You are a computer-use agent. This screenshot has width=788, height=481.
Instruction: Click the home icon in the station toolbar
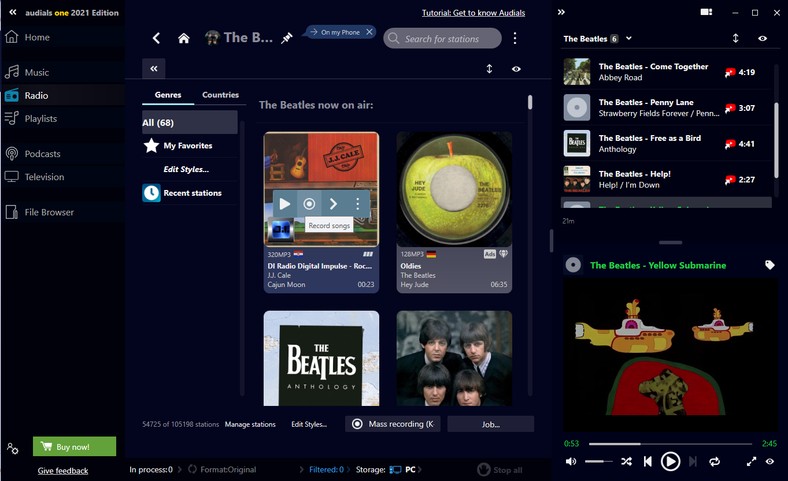184,38
